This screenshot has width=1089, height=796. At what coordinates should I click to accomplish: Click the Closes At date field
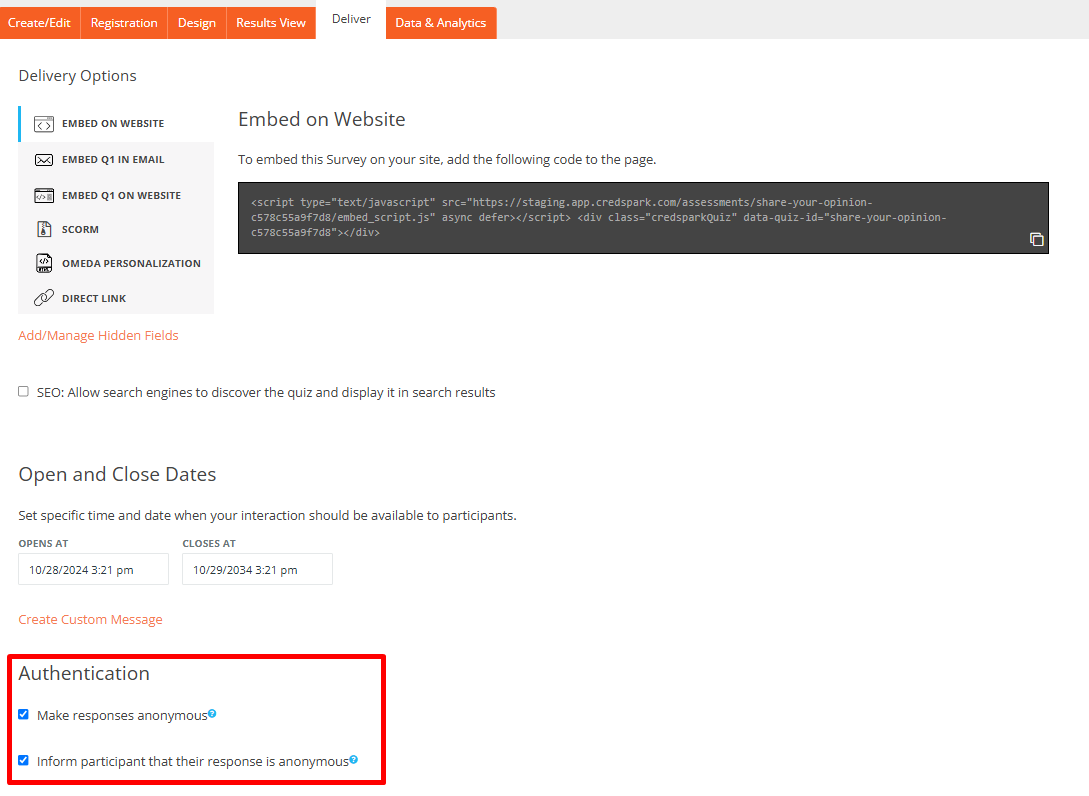[257, 570]
